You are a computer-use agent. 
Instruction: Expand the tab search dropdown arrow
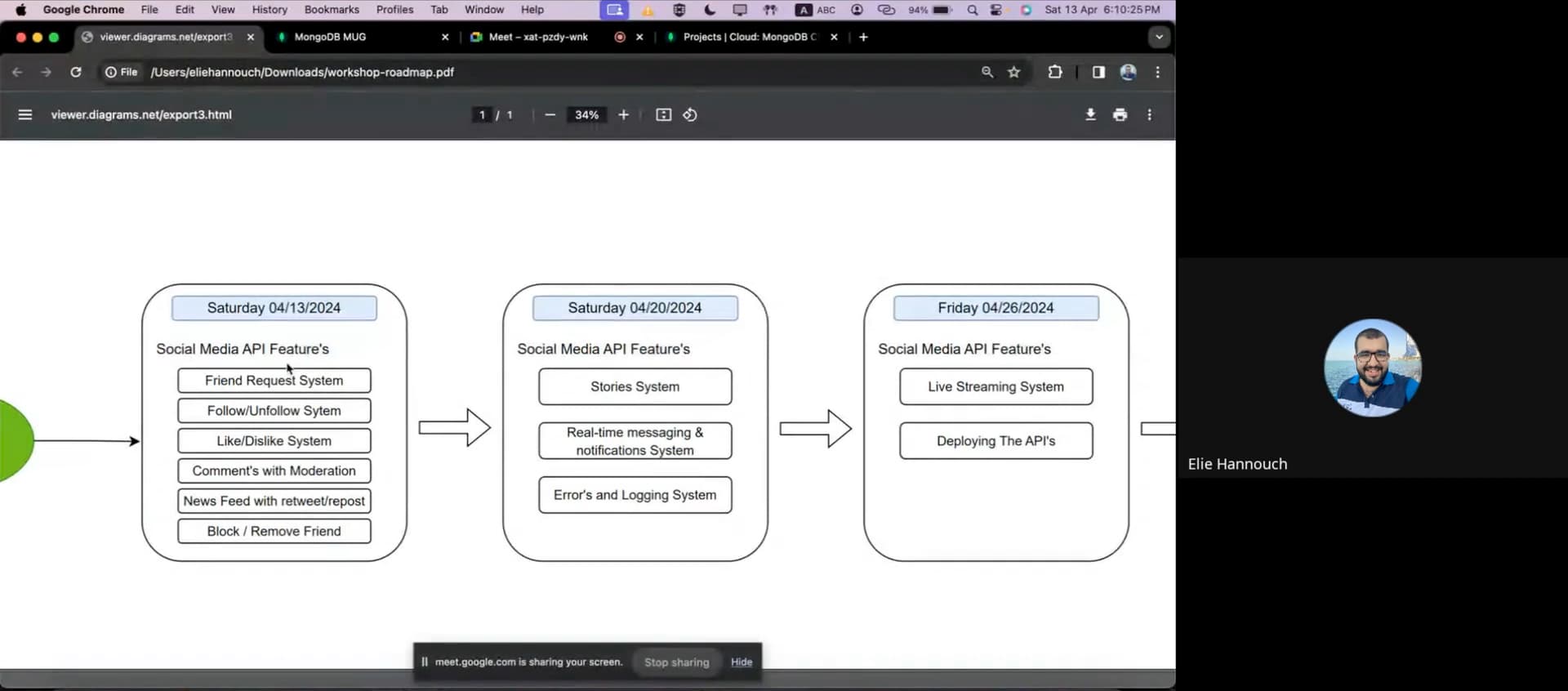pos(1158,37)
